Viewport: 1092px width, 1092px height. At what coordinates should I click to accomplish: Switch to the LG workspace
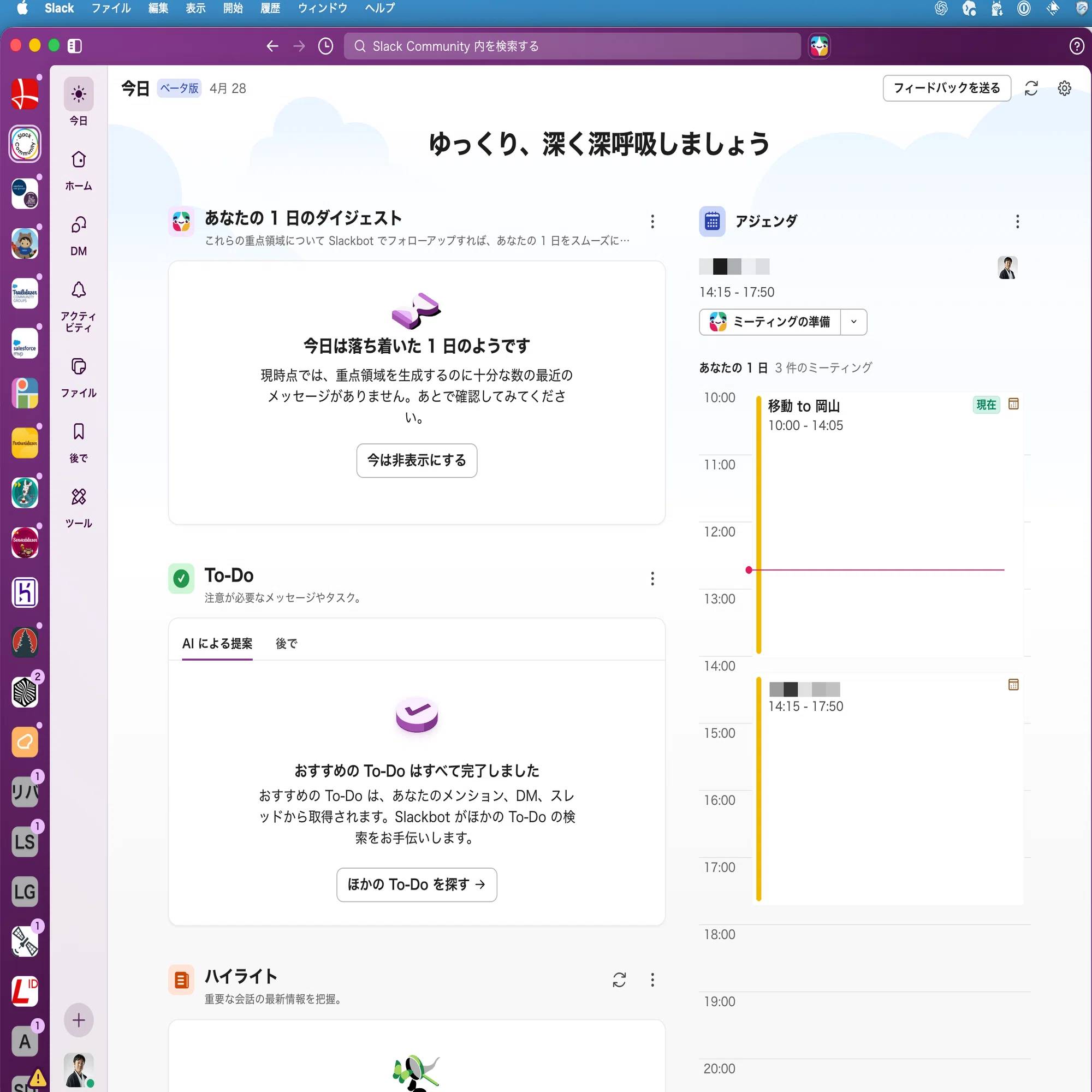25,892
